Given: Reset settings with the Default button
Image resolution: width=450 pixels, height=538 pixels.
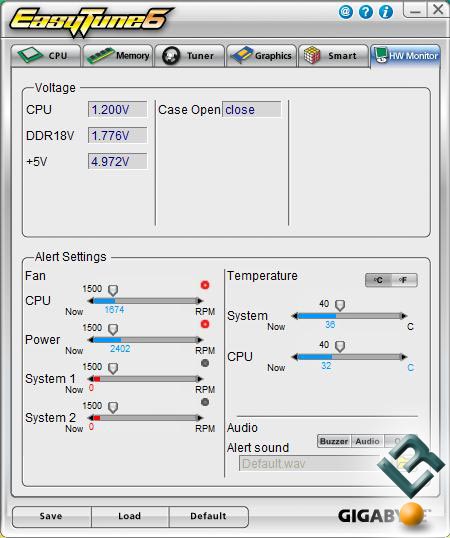Looking at the screenshot, I should coord(209,516).
